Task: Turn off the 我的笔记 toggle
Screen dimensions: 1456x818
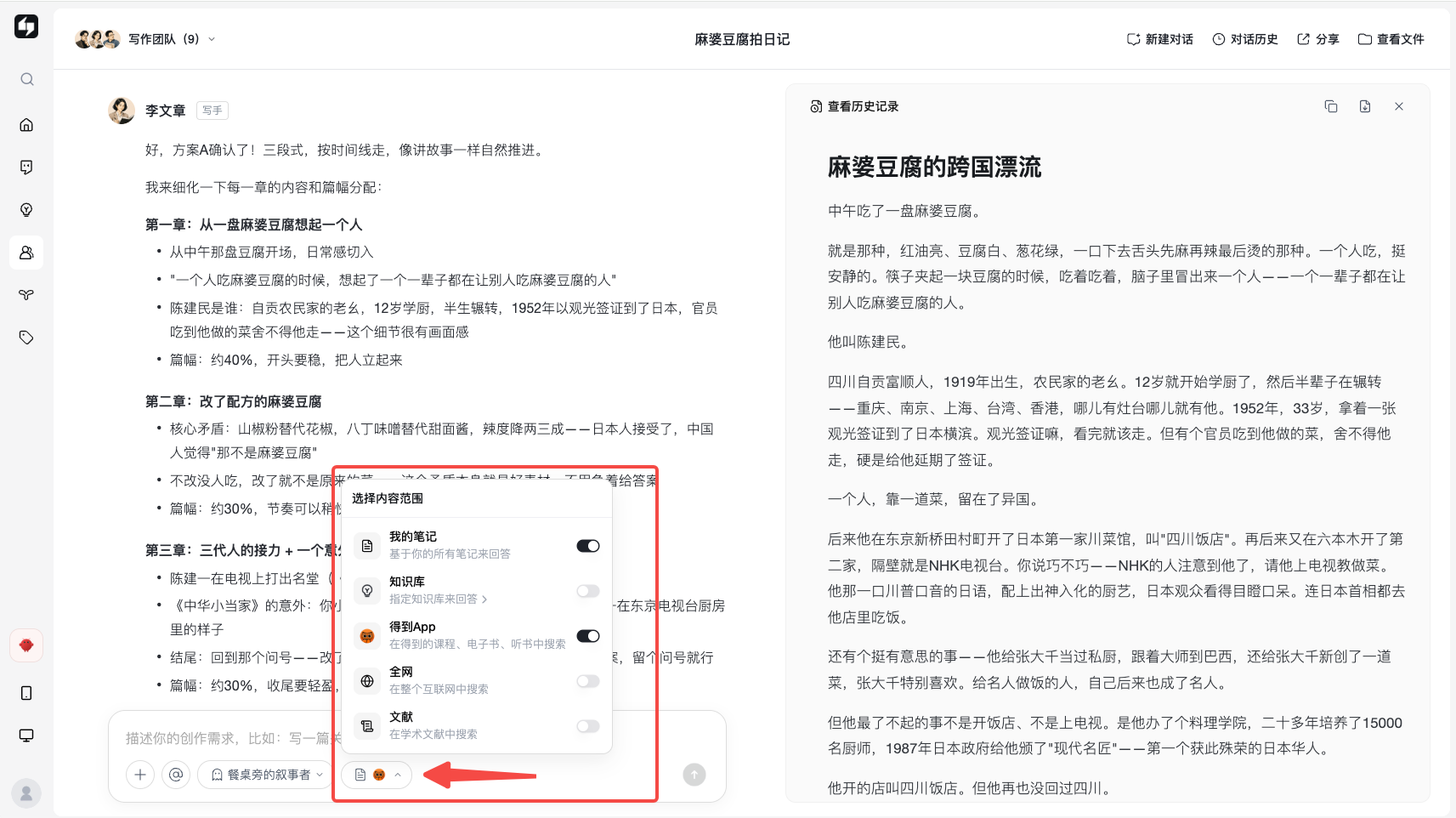Action: pos(588,546)
